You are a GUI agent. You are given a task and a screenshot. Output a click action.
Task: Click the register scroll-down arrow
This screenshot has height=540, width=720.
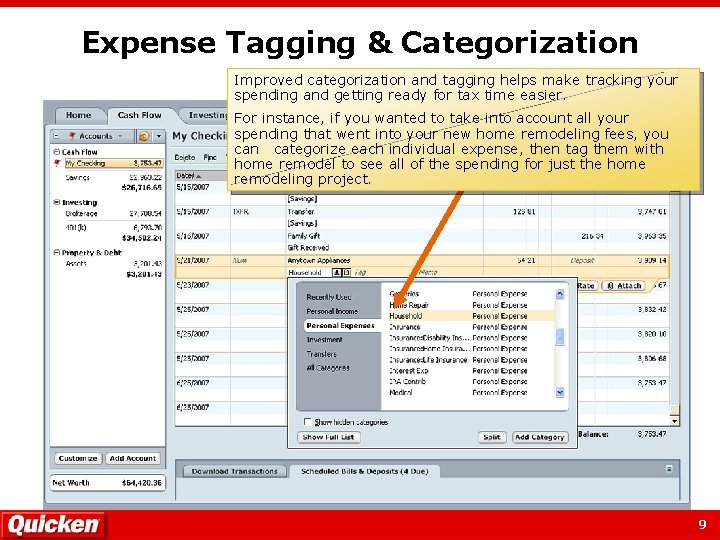(674, 421)
